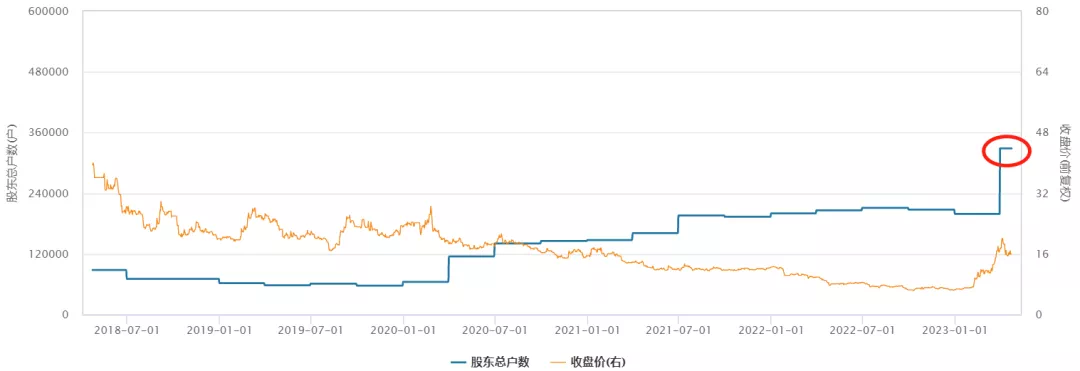Select the 2020-01-01 x-axis date label
1080x371 pixels.
coord(403,330)
